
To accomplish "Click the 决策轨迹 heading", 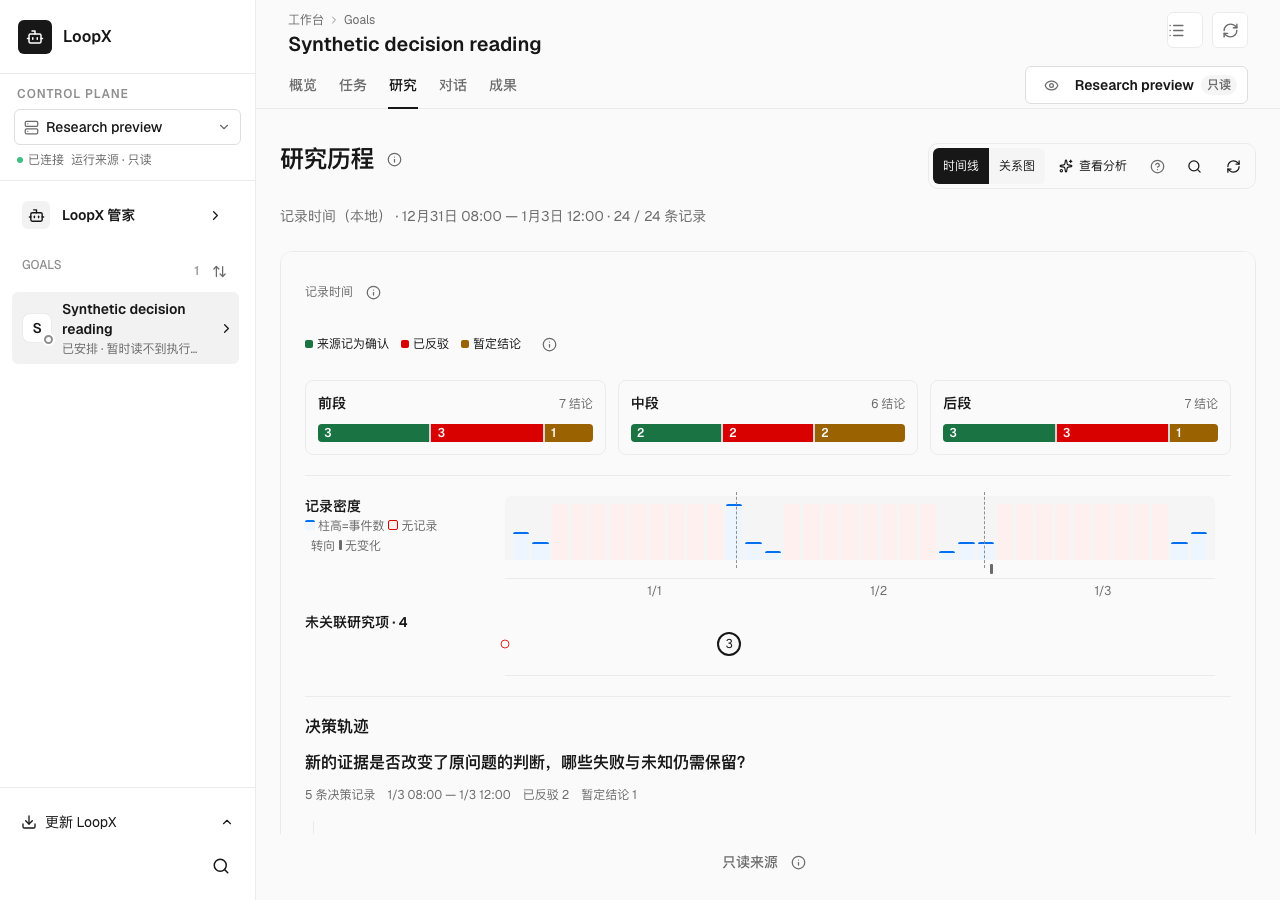I will point(337,726).
